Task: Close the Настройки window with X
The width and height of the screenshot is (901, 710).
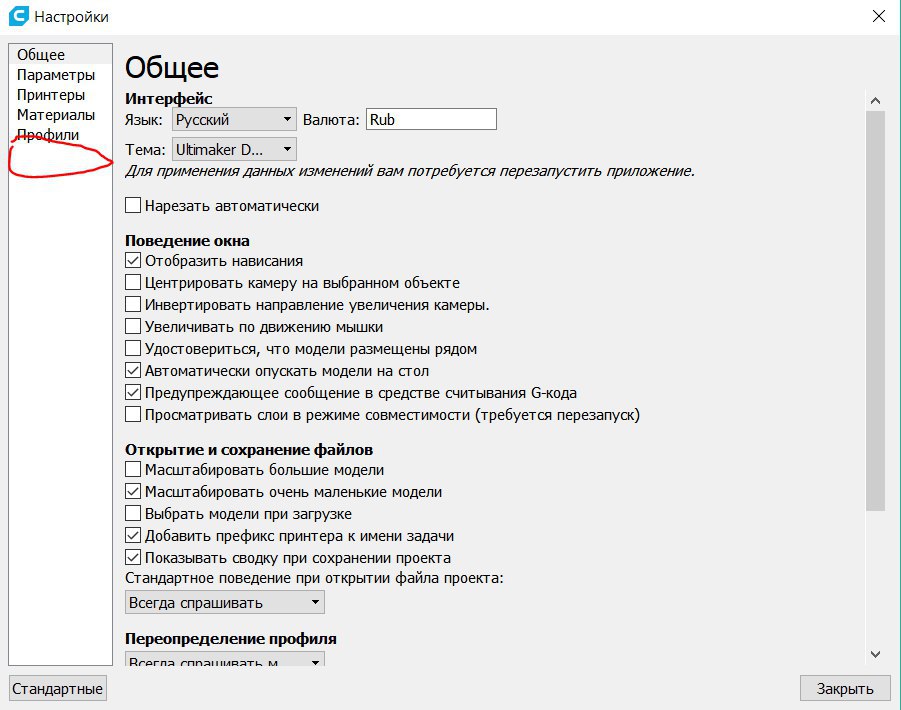Action: pos(879,16)
